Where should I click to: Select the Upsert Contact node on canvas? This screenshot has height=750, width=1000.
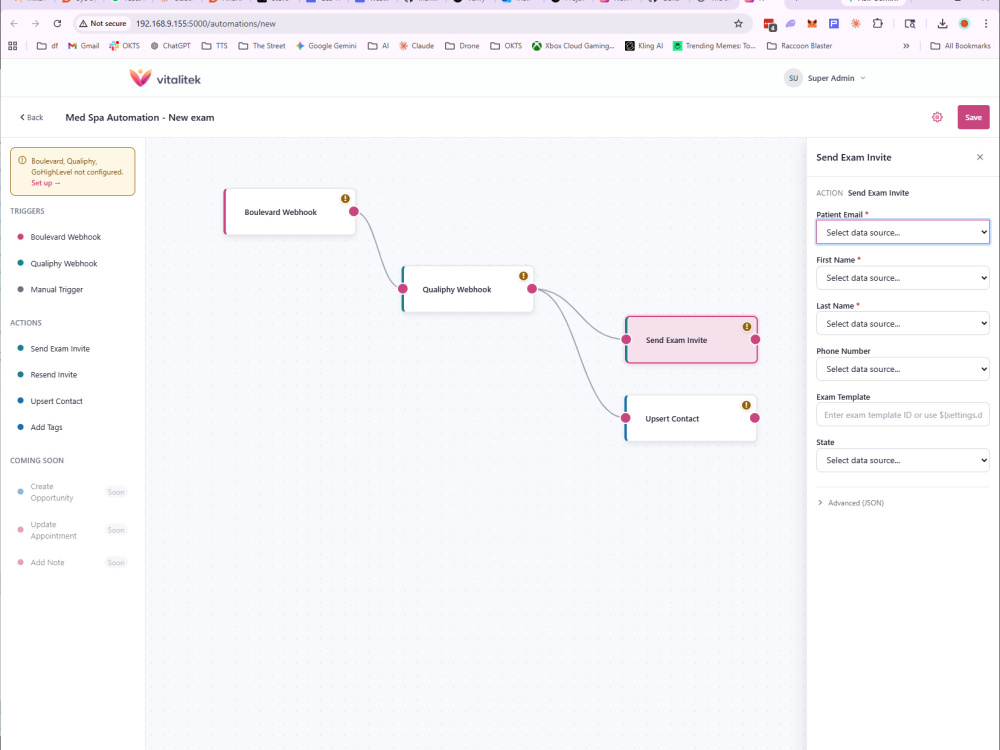point(691,418)
